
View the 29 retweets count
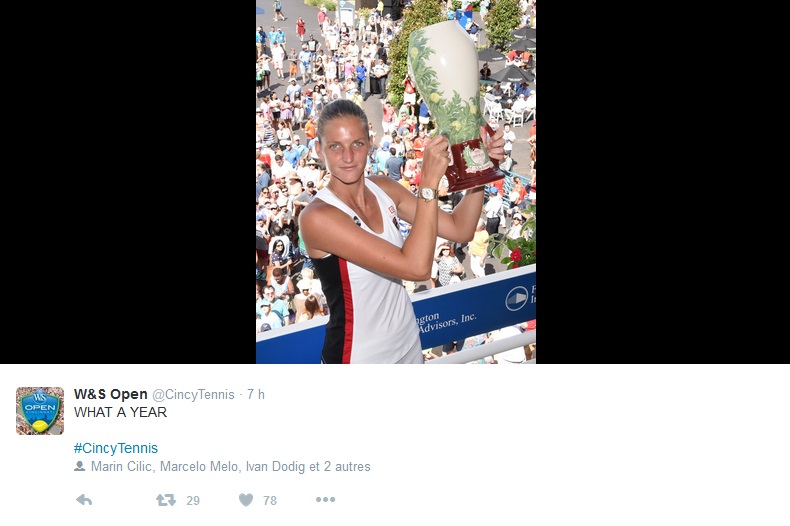click(x=193, y=500)
